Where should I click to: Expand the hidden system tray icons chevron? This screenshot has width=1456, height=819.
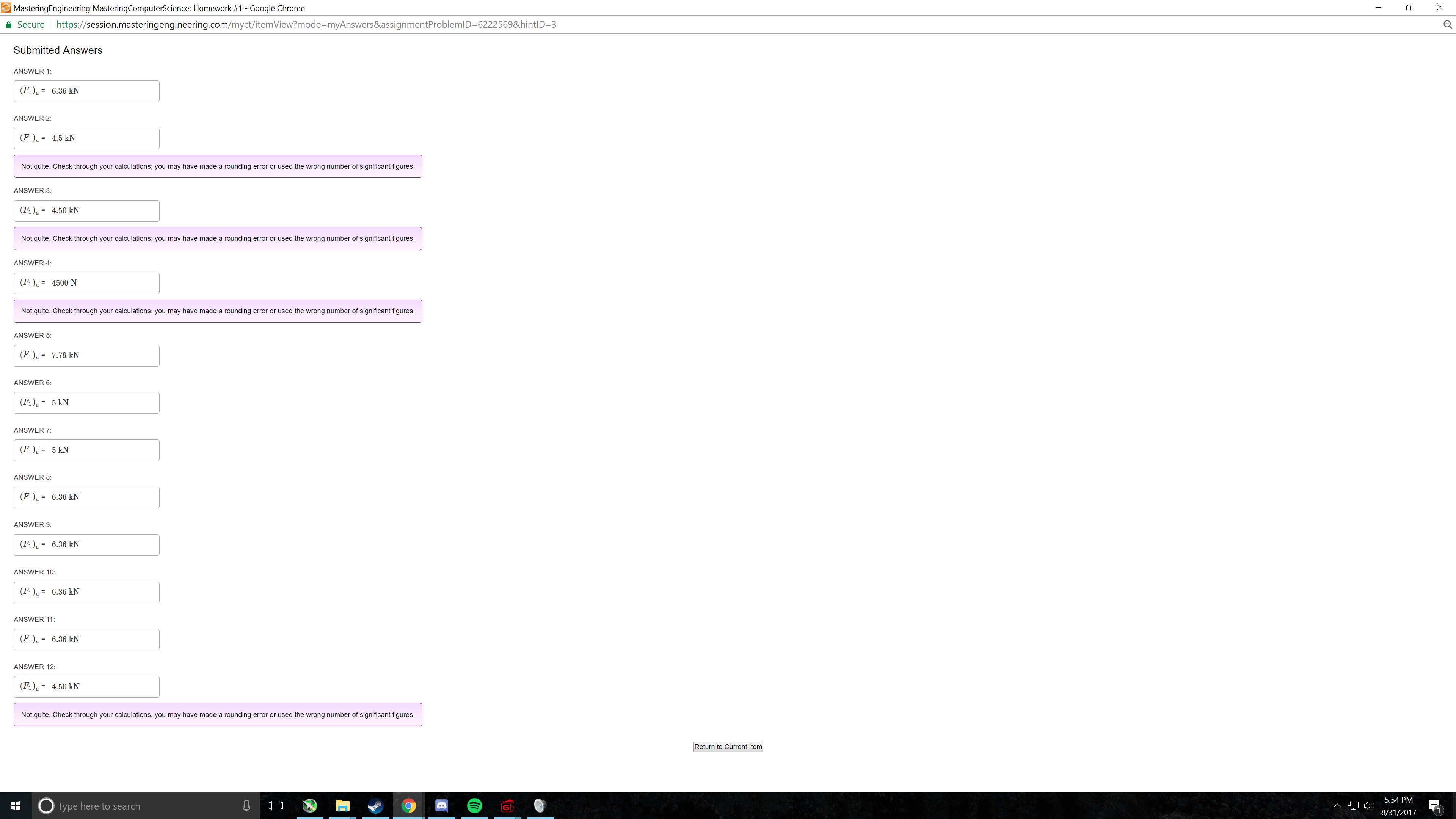point(1337,805)
